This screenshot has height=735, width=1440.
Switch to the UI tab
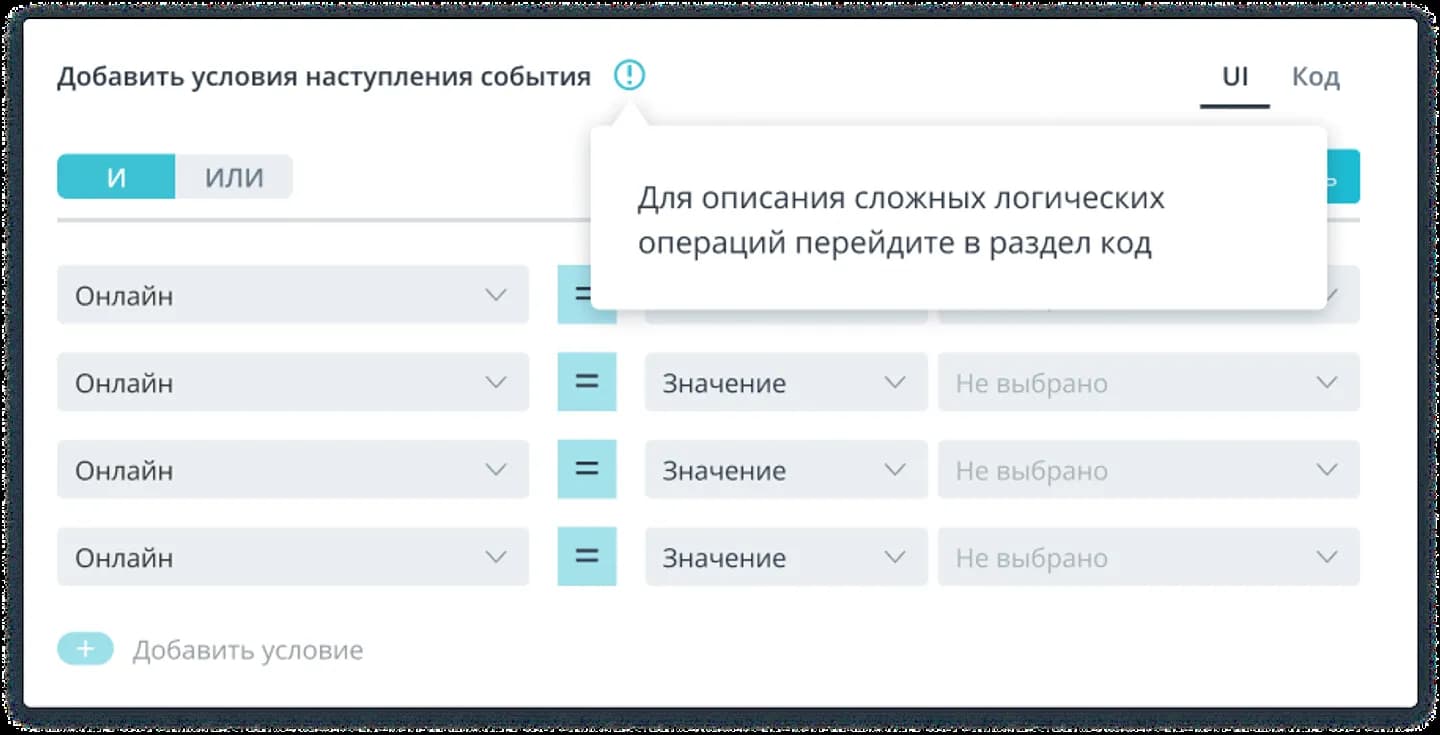click(x=1235, y=77)
